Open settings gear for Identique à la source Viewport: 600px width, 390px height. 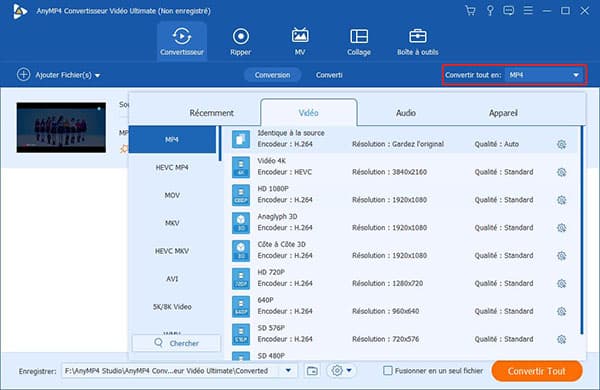click(561, 144)
